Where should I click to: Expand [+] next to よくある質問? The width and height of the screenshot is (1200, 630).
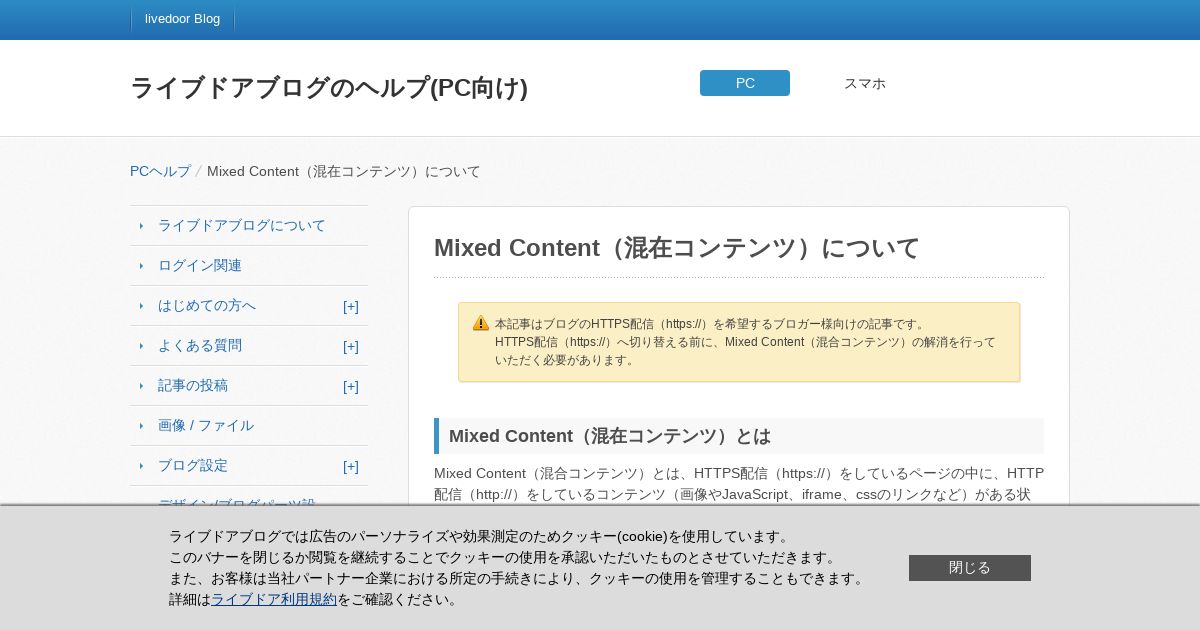(x=351, y=346)
